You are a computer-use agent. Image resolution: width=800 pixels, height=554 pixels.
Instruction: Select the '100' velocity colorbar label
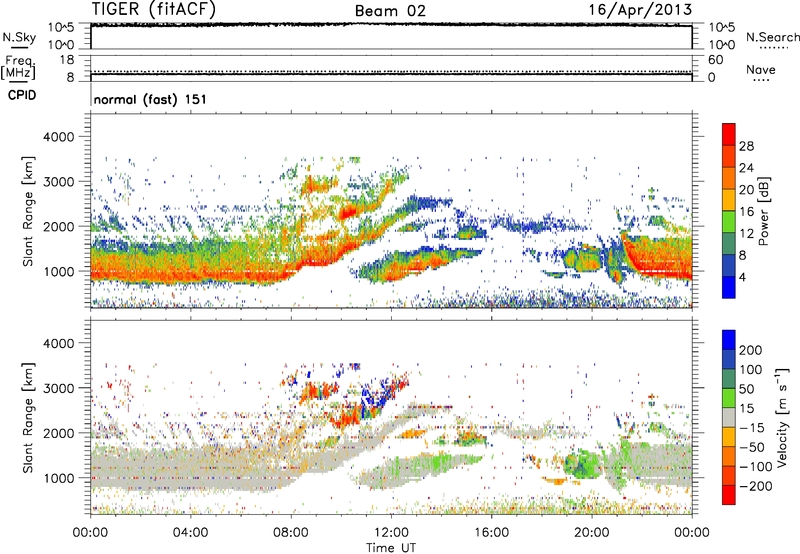click(x=750, y=370)
